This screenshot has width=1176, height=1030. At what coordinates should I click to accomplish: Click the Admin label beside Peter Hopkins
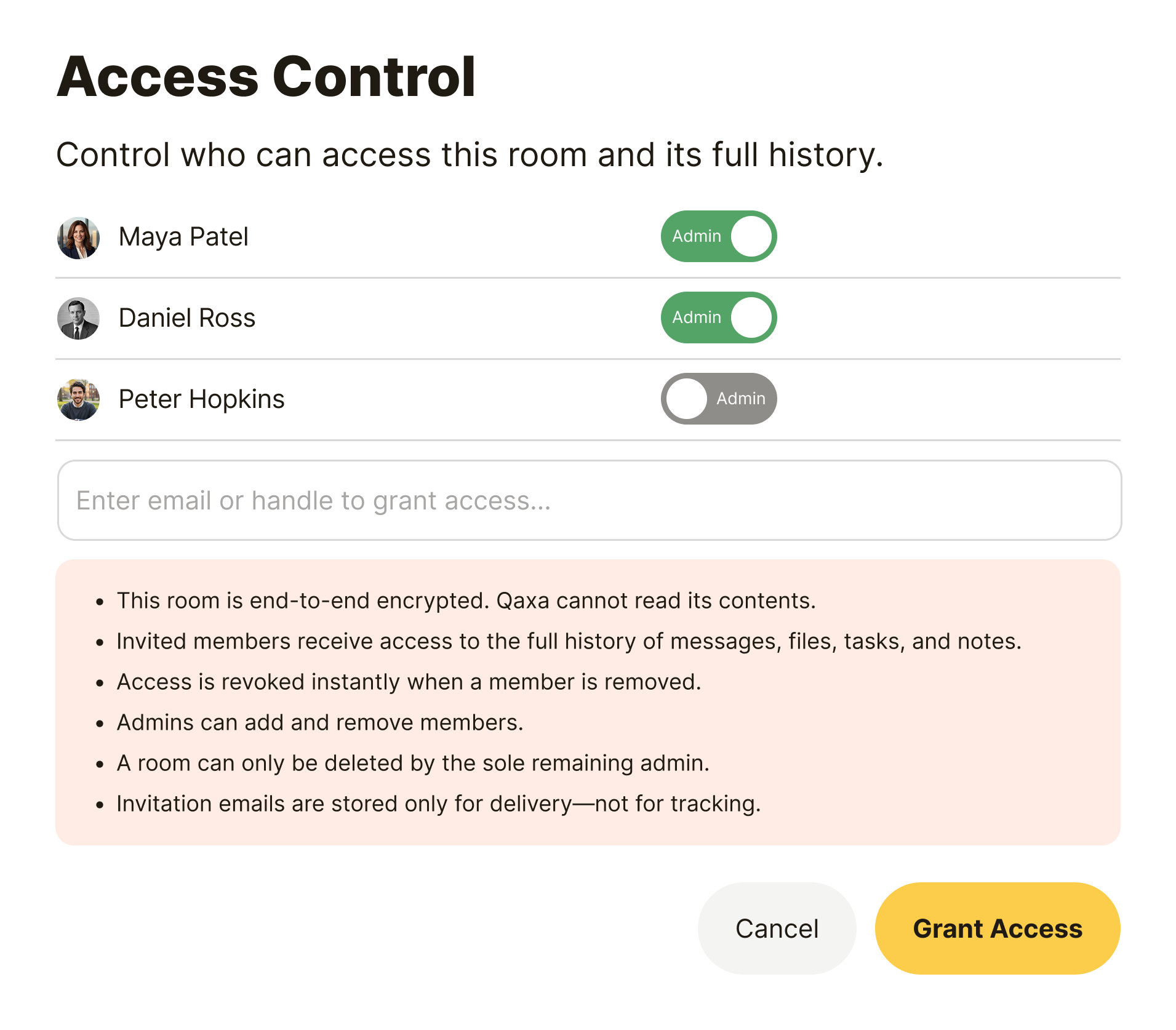point(741,399)
